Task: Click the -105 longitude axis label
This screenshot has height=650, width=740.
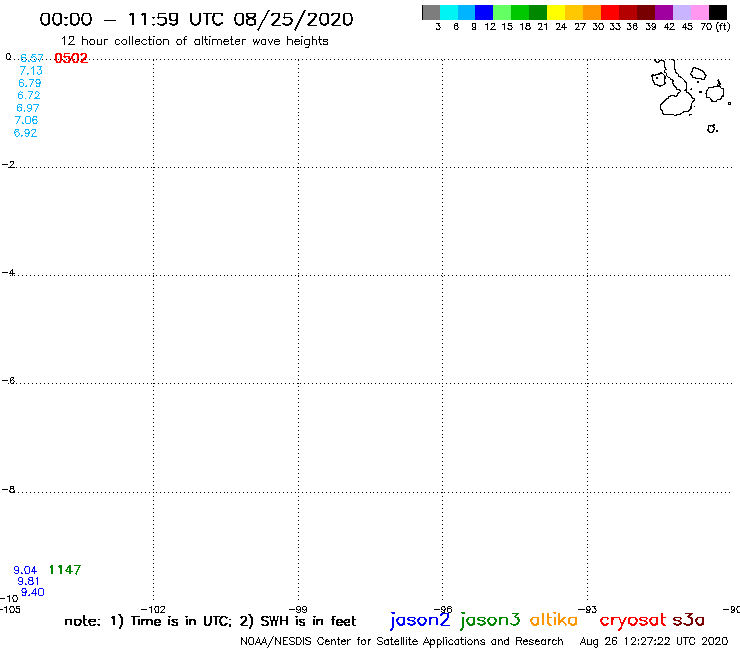Action: point(10,609)
